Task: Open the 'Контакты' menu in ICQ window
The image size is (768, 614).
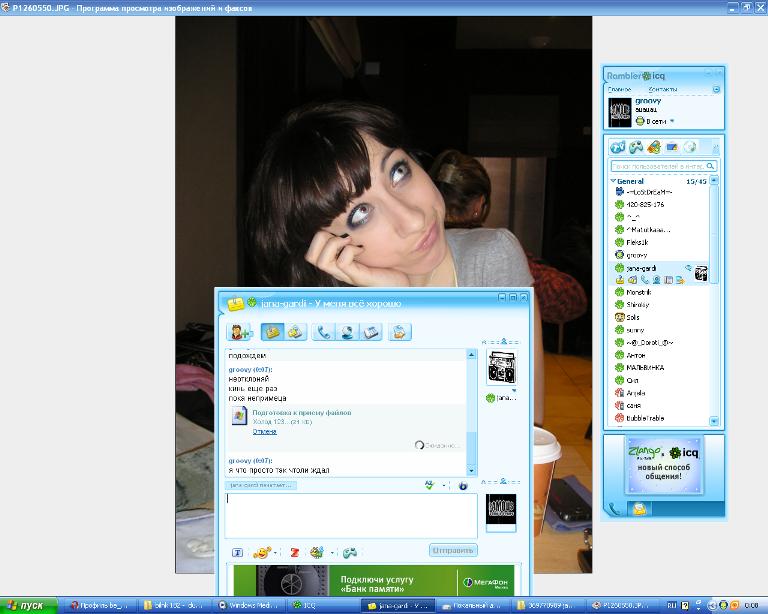Action: click(663, 90)
